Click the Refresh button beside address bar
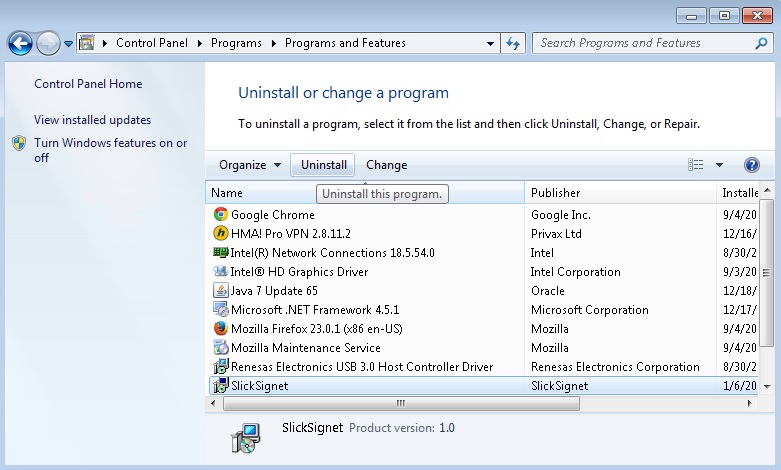The image size is (781, 470). (513, 43)
